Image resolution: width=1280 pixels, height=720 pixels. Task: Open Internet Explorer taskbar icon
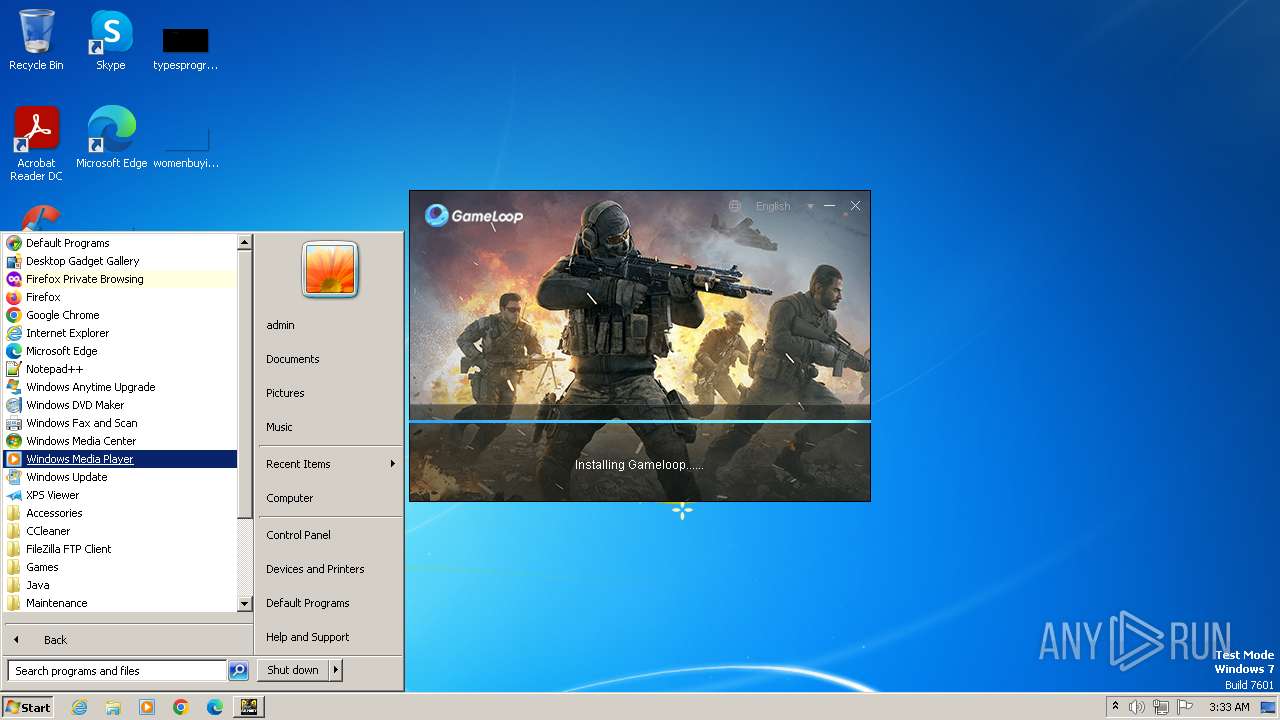[79, 707]
